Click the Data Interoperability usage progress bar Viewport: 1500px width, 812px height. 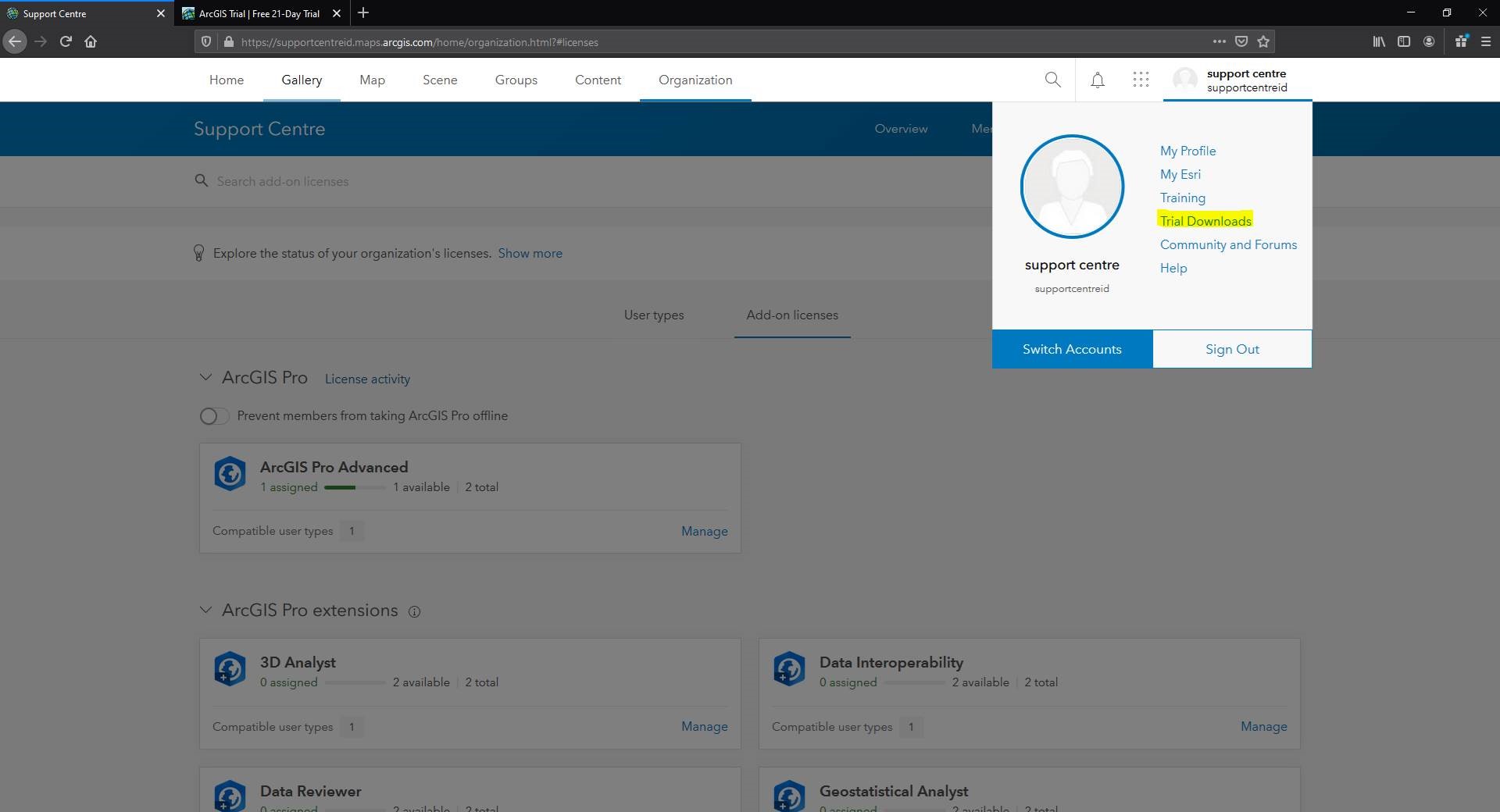tap(914, 682)
